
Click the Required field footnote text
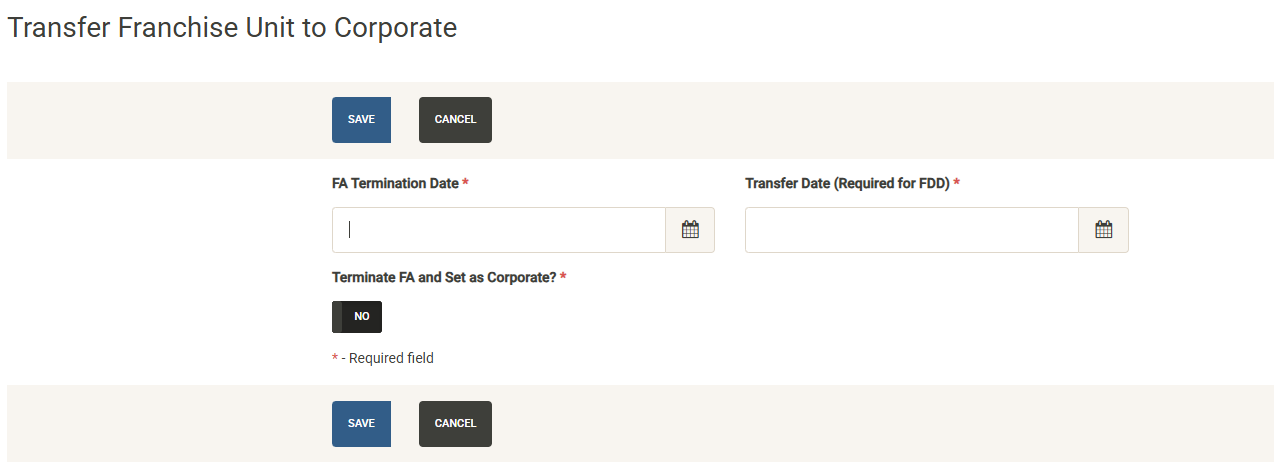(388, 358)
